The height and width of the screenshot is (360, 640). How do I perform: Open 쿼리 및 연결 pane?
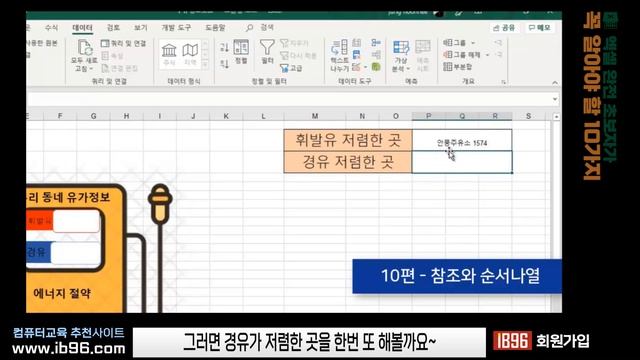[124, 43]
